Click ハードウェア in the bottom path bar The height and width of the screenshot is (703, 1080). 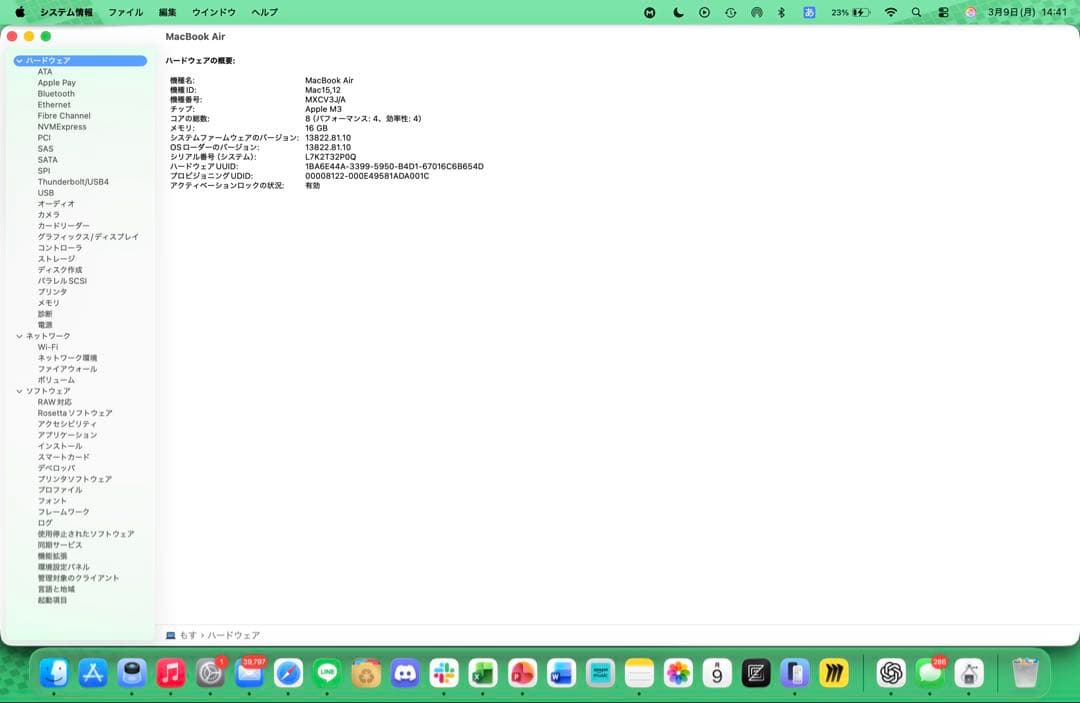[233, 635]
